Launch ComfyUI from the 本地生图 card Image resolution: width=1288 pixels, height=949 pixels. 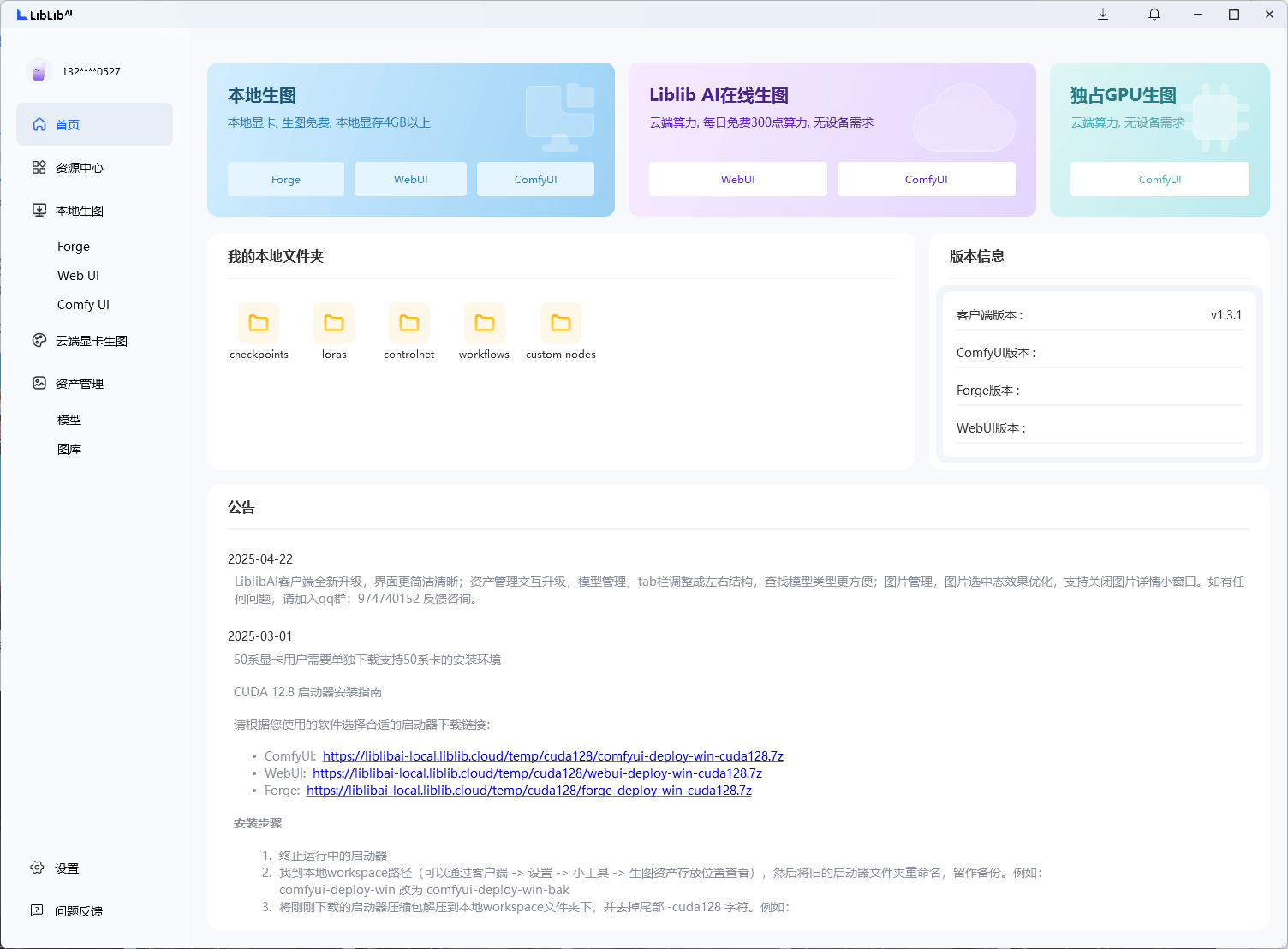point(536,179)
